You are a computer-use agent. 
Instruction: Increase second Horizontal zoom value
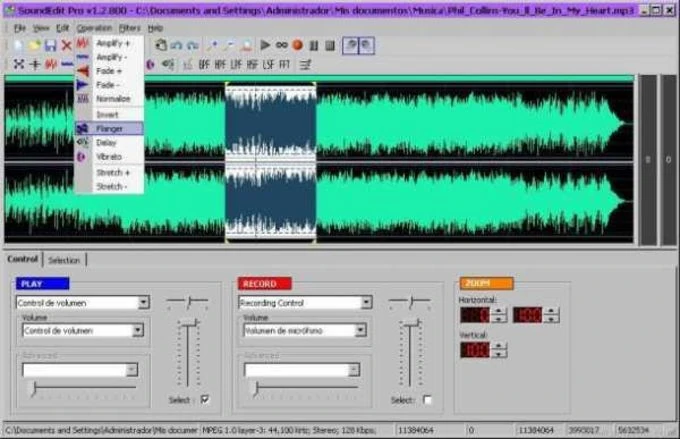coord(551,311)
